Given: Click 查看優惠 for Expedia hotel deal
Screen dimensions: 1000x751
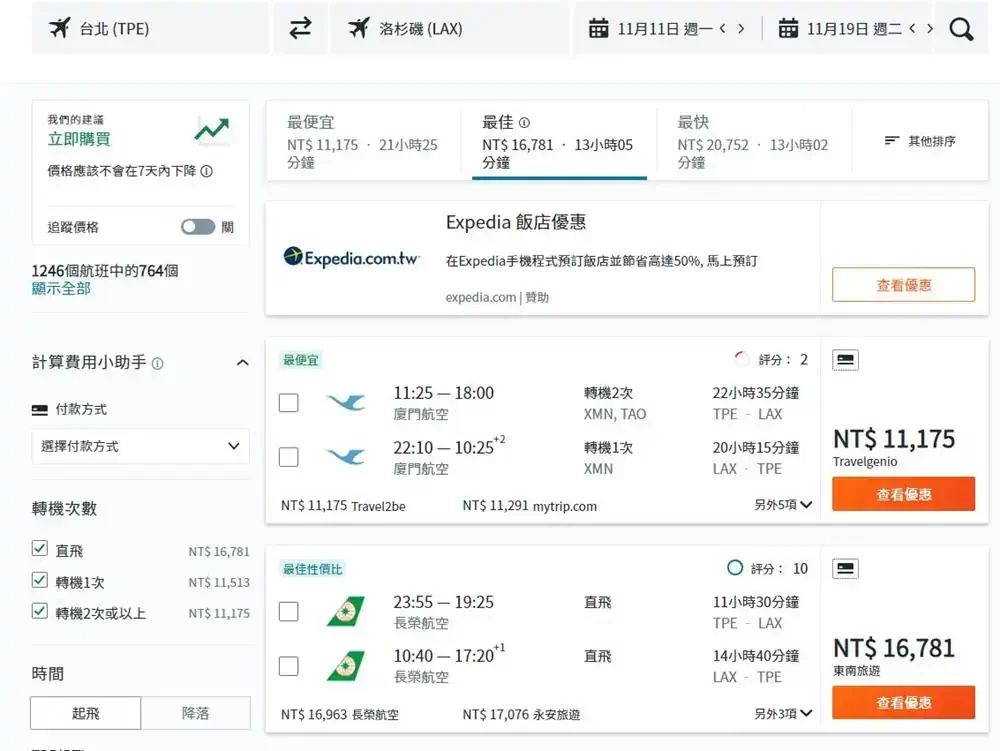Looking at the screenshot, I should tap(904, 284).
